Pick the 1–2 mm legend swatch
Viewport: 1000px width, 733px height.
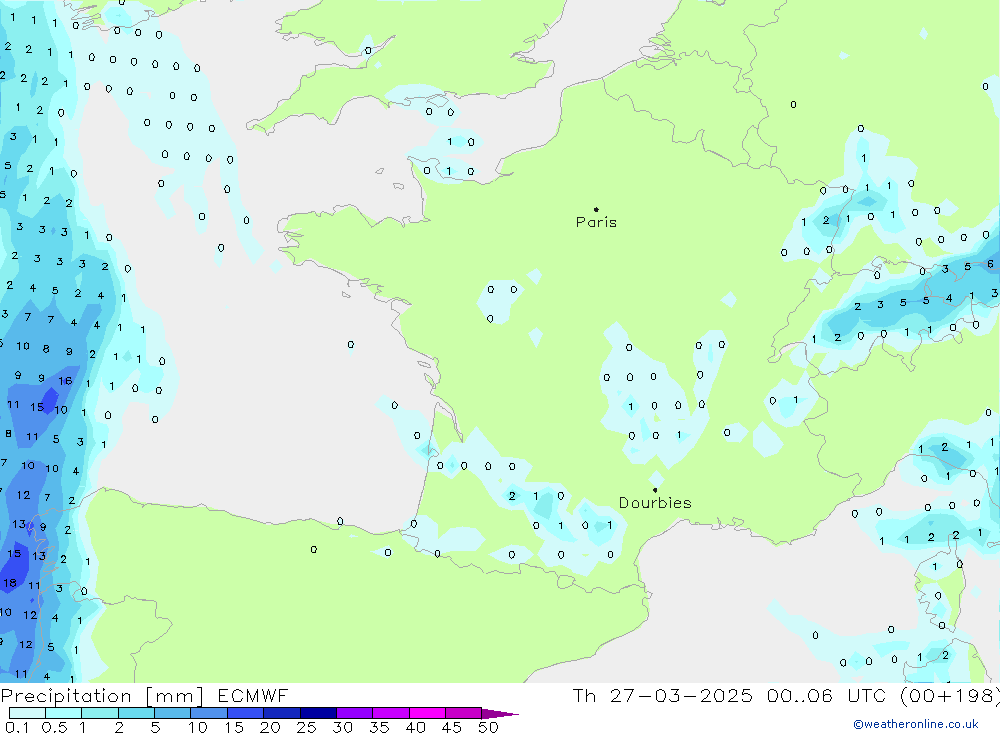click(99, 713)
